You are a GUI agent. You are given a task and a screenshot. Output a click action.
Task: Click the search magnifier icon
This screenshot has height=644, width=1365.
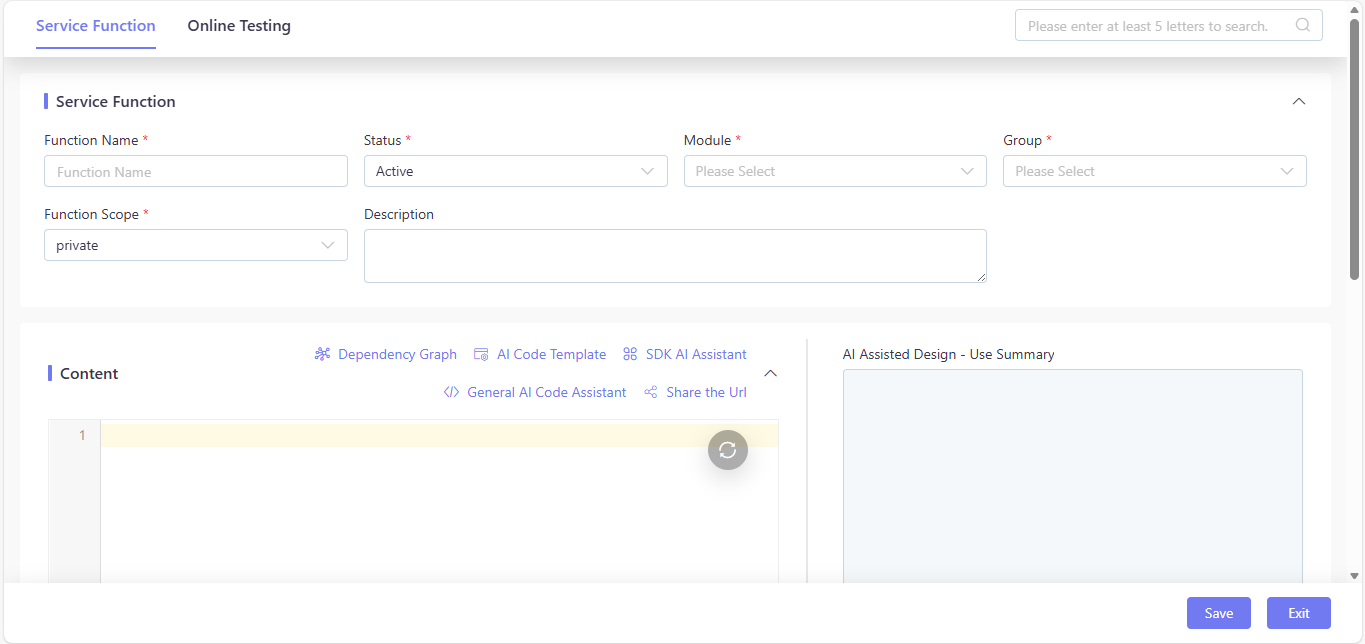point(1302,25)
